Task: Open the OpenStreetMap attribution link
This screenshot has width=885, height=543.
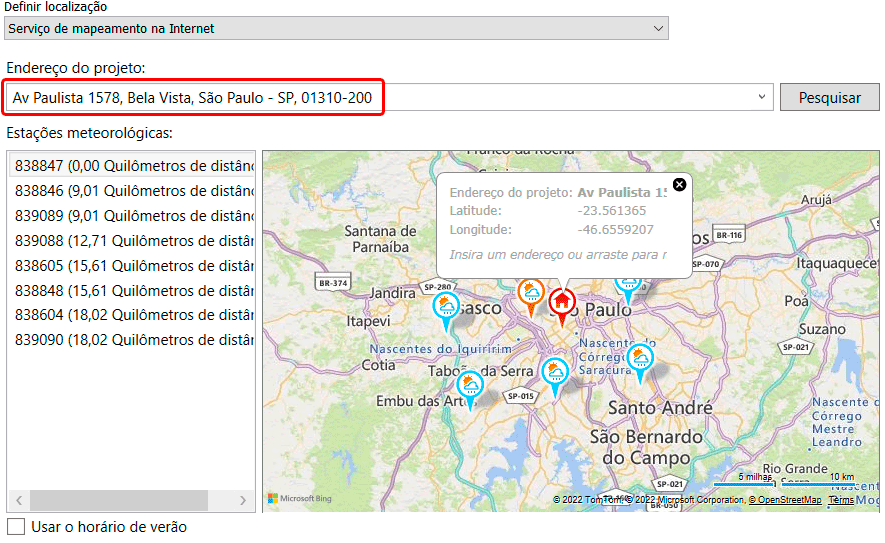Action: [788, 500]
